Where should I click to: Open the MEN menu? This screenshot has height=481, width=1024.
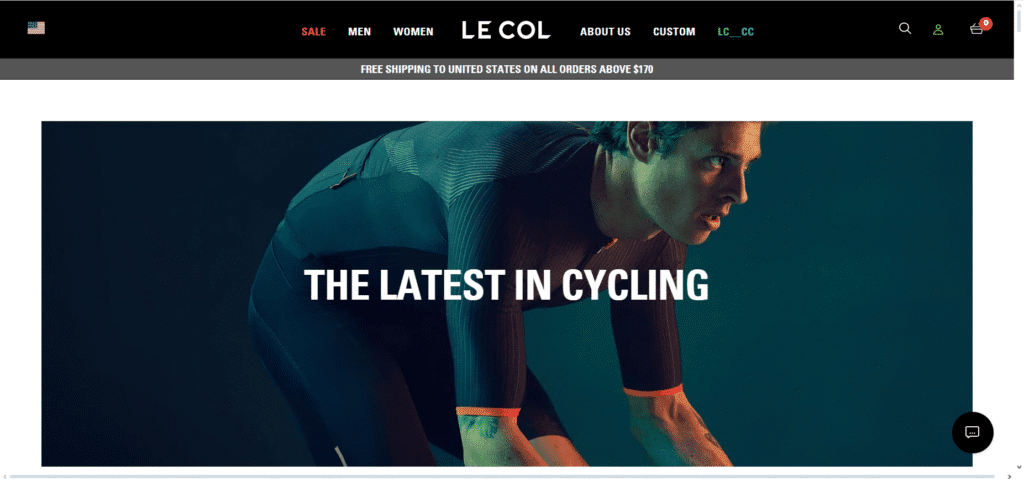[x=359, y=32]
